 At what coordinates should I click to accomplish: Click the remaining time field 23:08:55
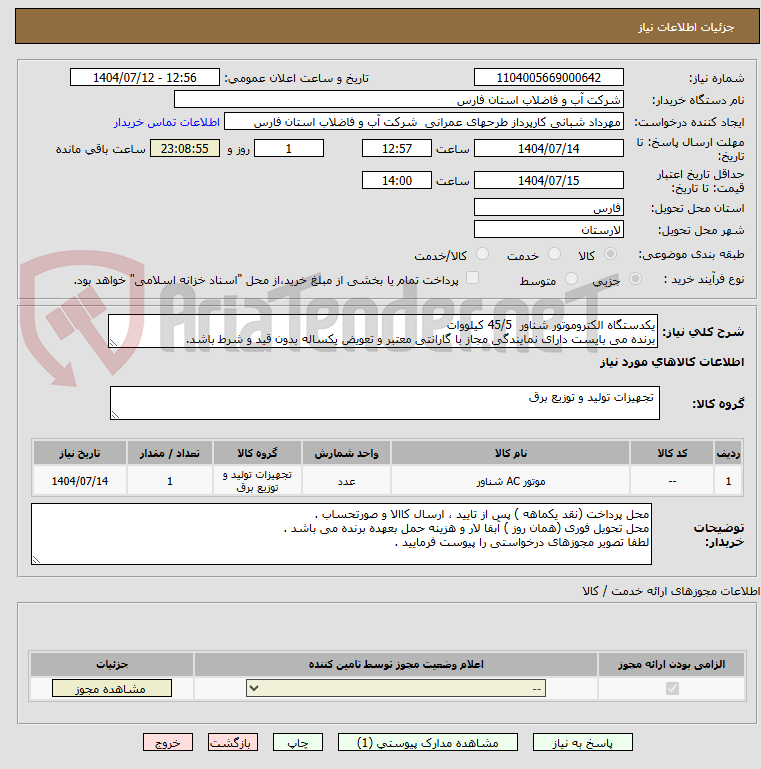point(184,148)
